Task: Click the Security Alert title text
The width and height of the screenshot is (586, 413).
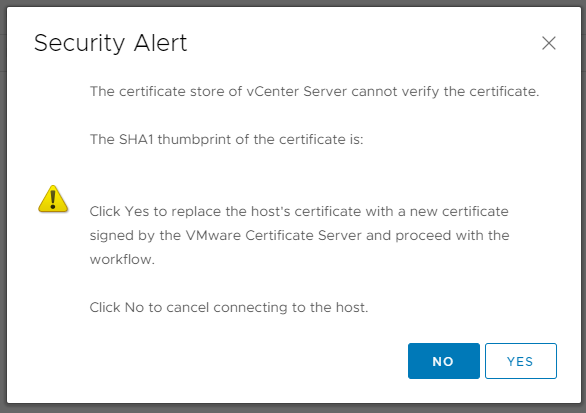Action: (x=111, y=43)
